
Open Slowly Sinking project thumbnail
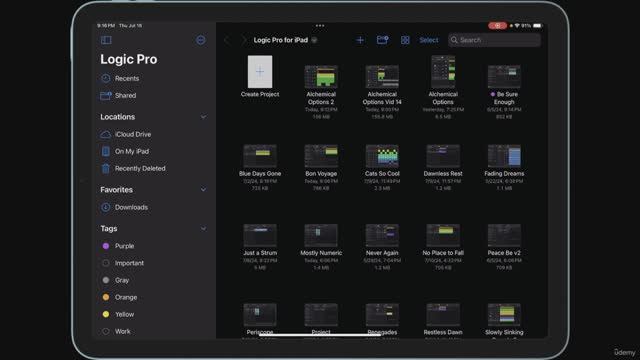pyautogui.click(x=504, y=315)
